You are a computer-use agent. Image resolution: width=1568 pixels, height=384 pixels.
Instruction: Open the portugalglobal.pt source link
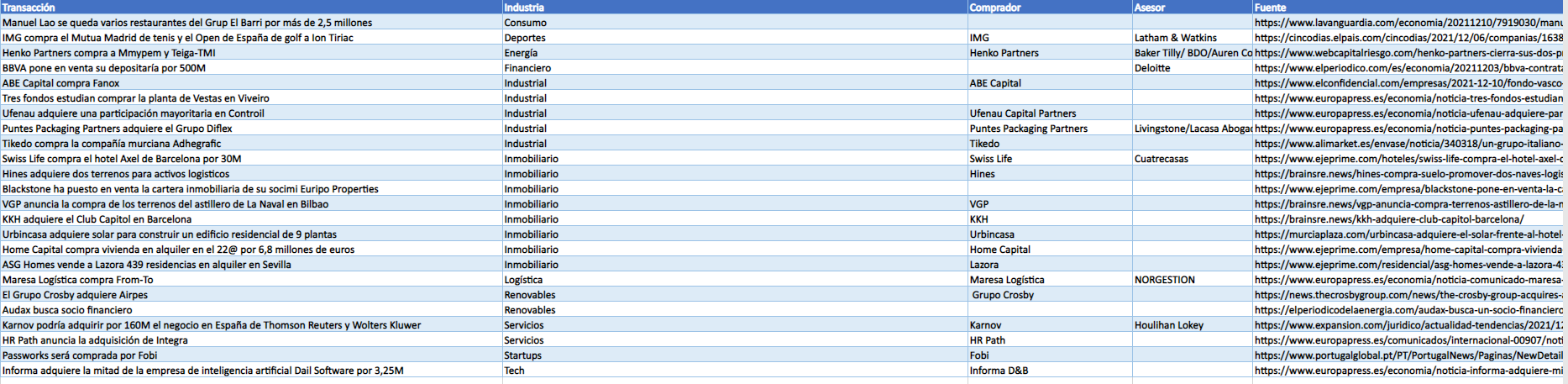[x=1409, y=355]
